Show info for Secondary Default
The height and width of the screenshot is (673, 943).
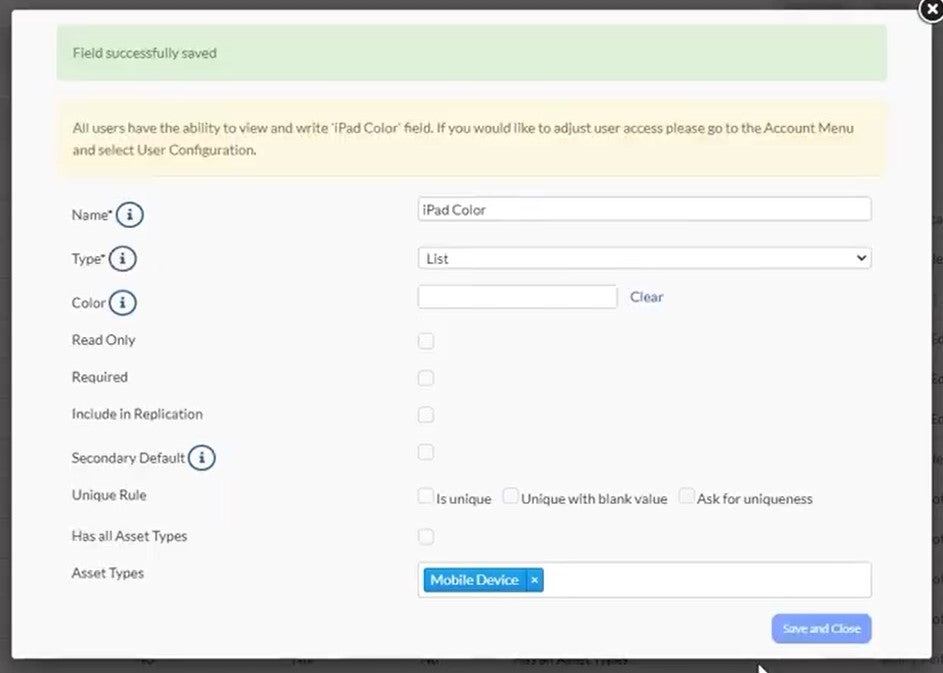(201, 458)
